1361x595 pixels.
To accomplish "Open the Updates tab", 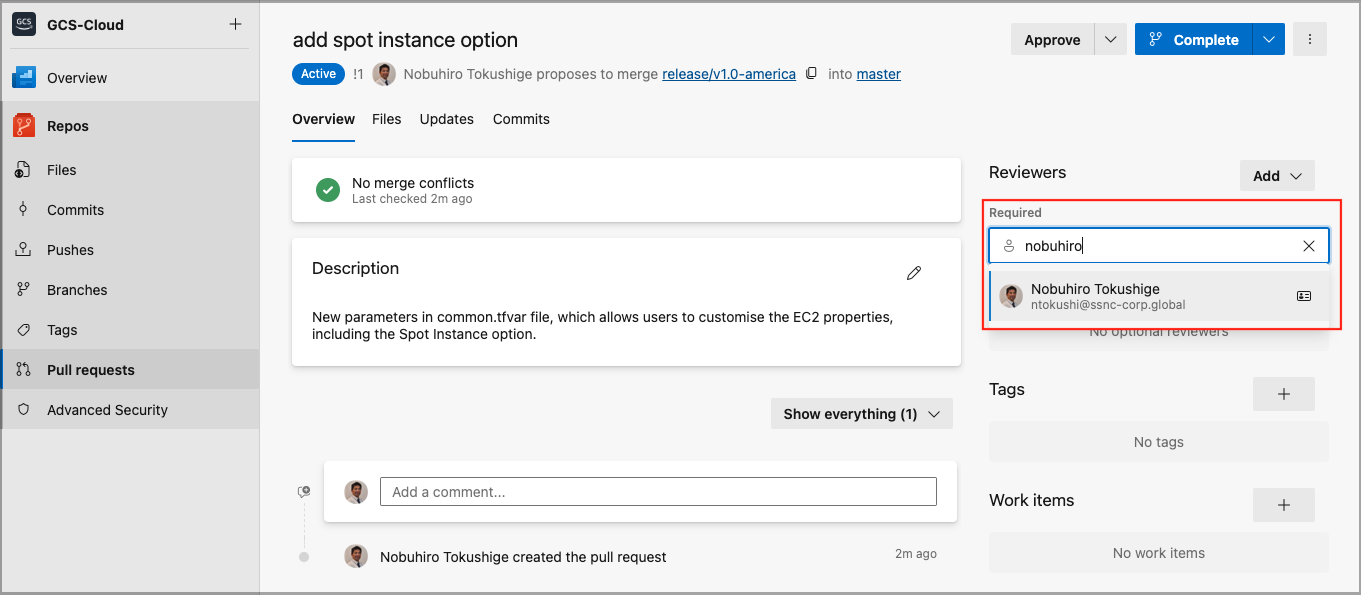I will point(446,119).
